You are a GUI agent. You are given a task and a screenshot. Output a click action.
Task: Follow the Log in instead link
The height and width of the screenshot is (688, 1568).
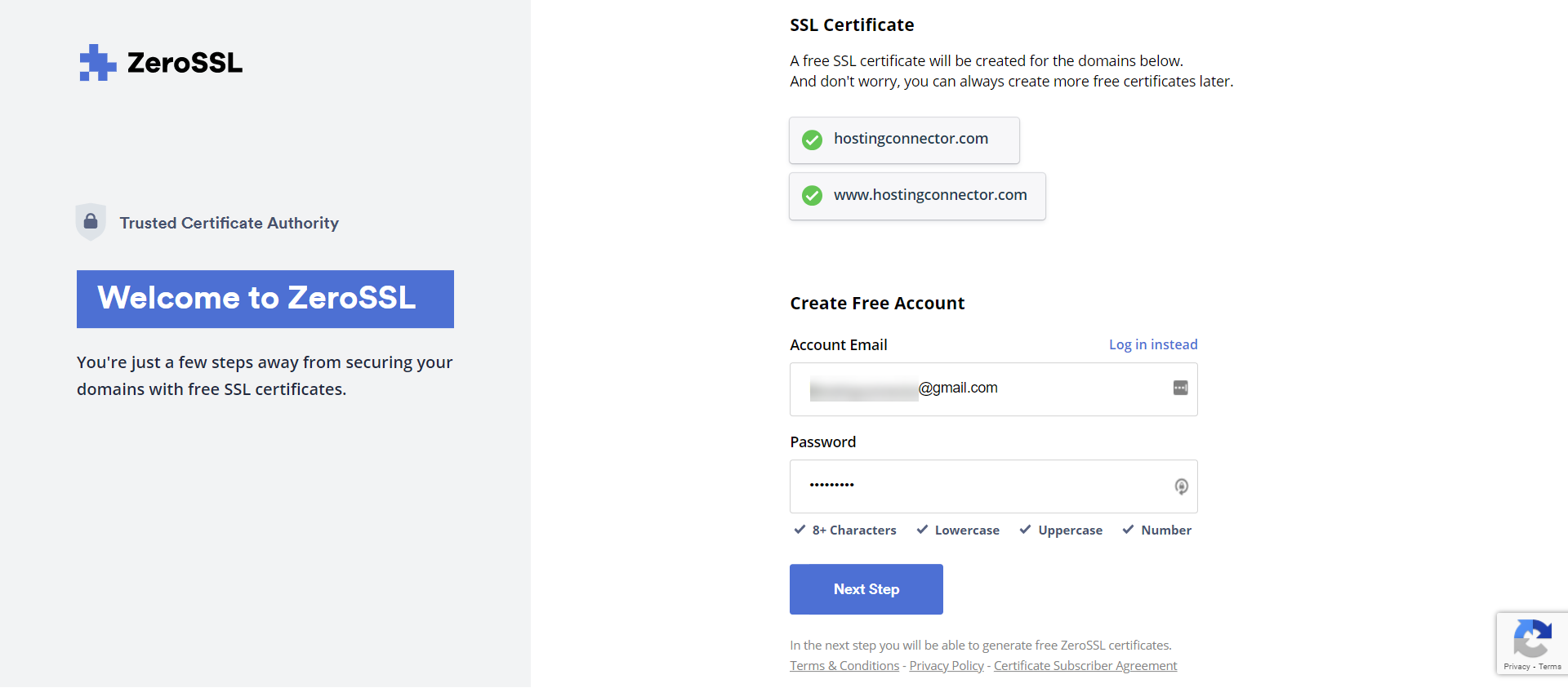1153,344
